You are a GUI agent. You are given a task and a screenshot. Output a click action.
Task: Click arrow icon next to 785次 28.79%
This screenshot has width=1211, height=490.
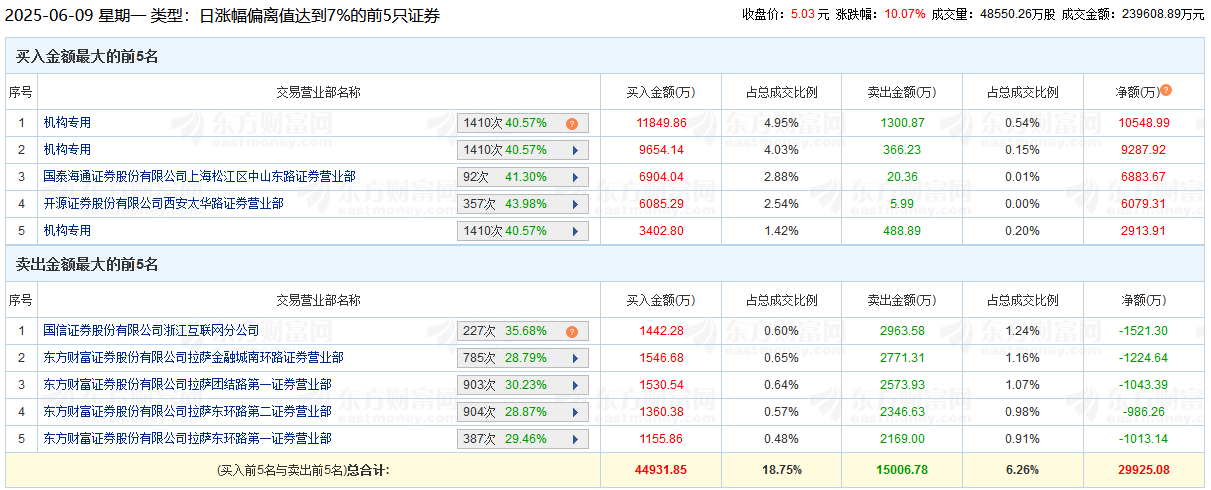pyautogui.click(x=574, y=358)
